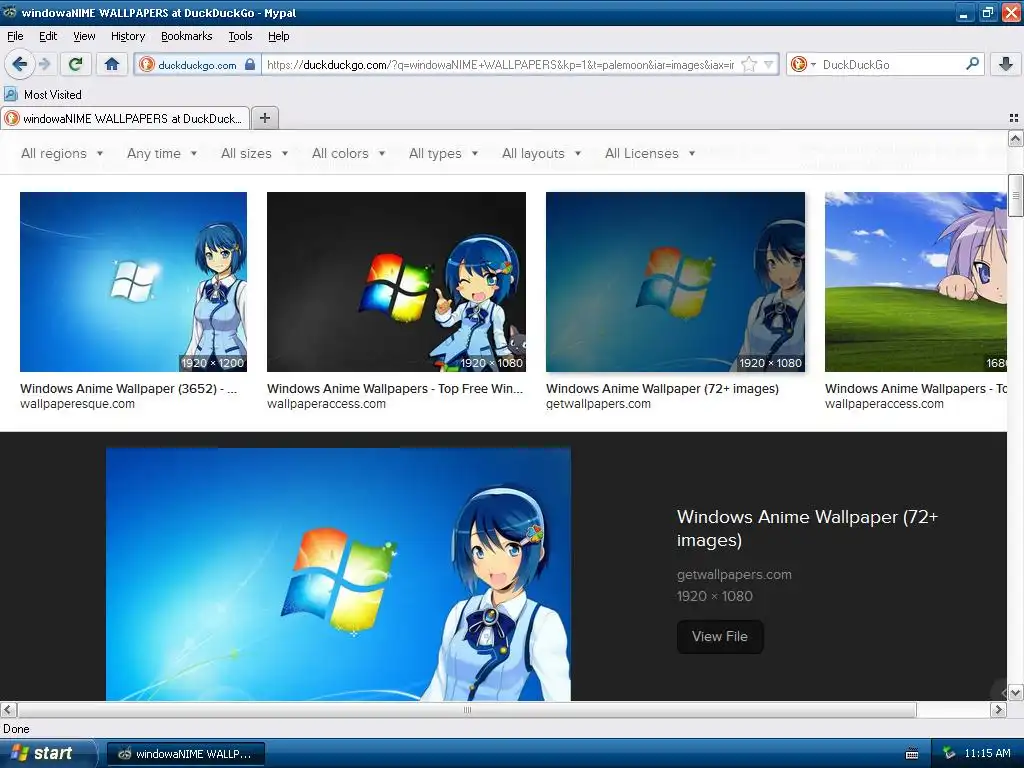Bookmark this page with the star icon
1024x768 pixels.
(749, 65)
